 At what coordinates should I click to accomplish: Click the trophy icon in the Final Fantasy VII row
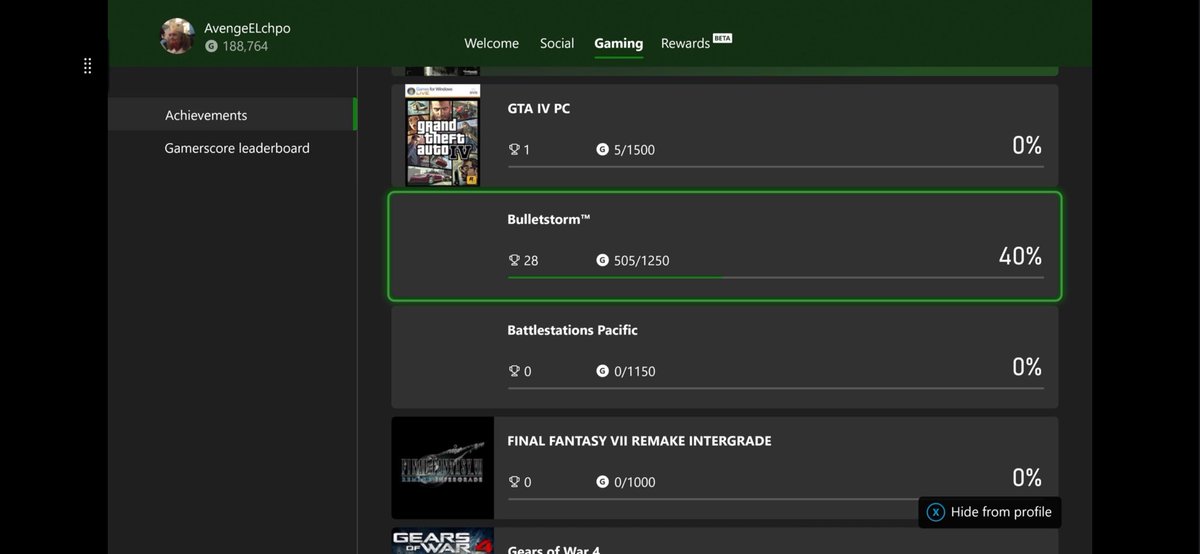514,482
